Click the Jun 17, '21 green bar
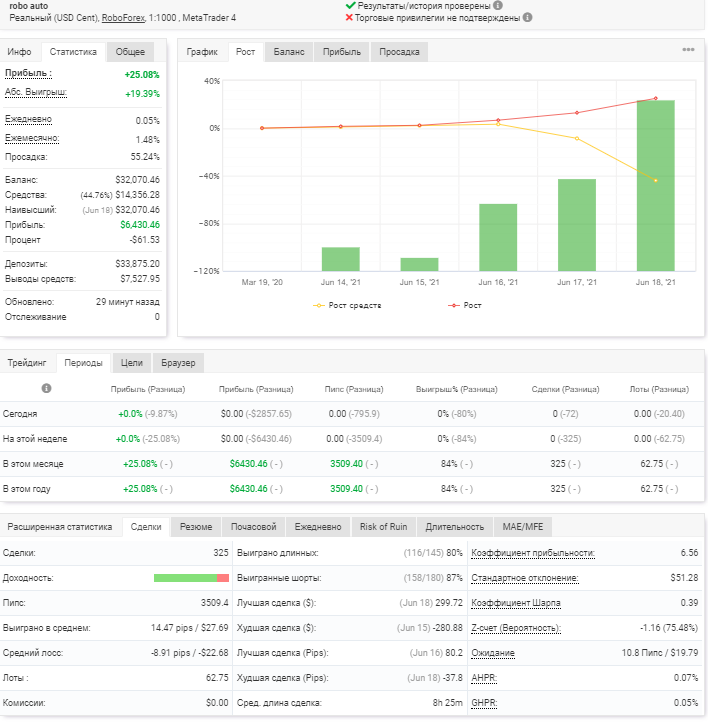 tap(577, 225)
